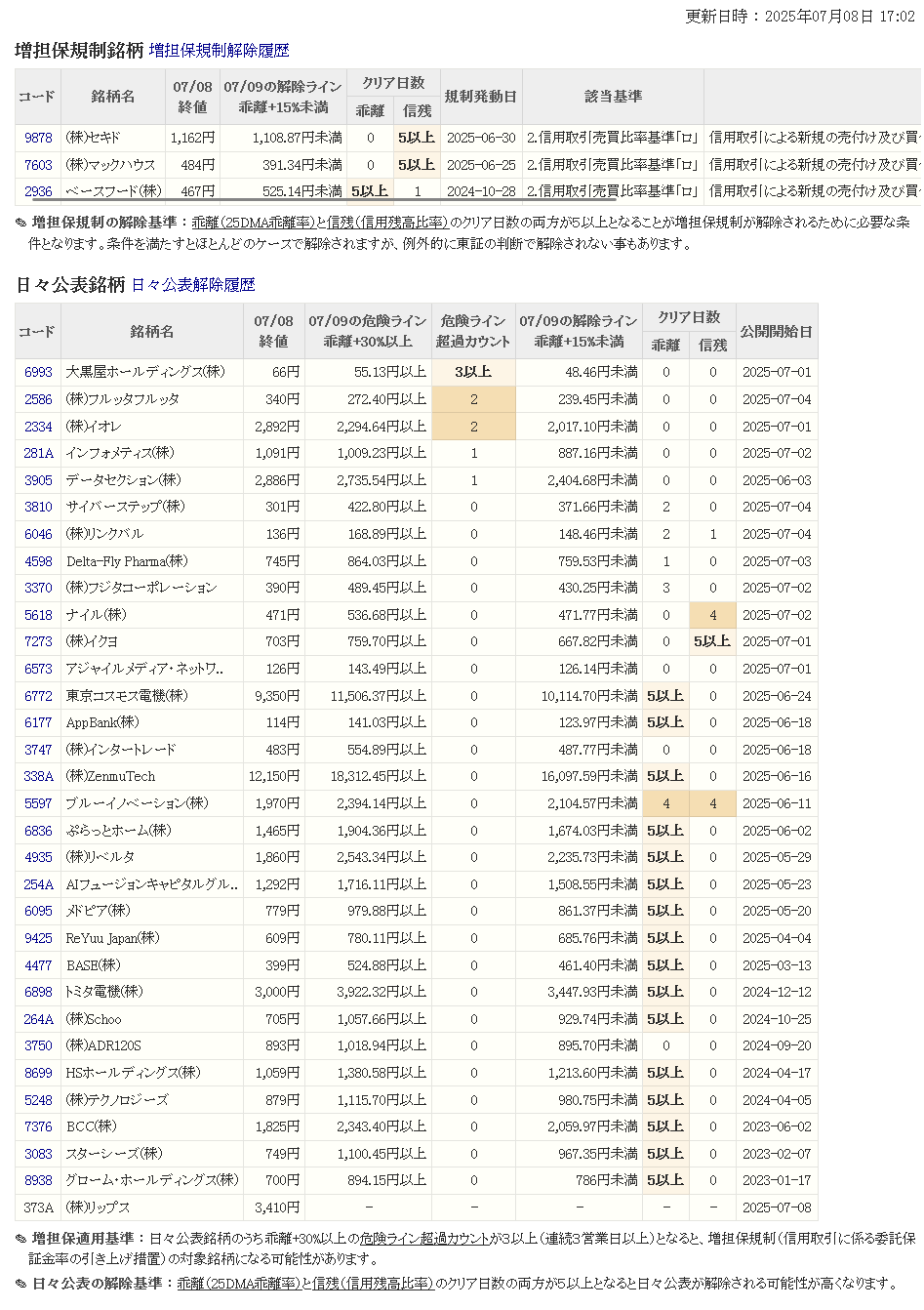924x1310 pixels.
Task: Open stock code 2936 link
Action: [38, 191]
